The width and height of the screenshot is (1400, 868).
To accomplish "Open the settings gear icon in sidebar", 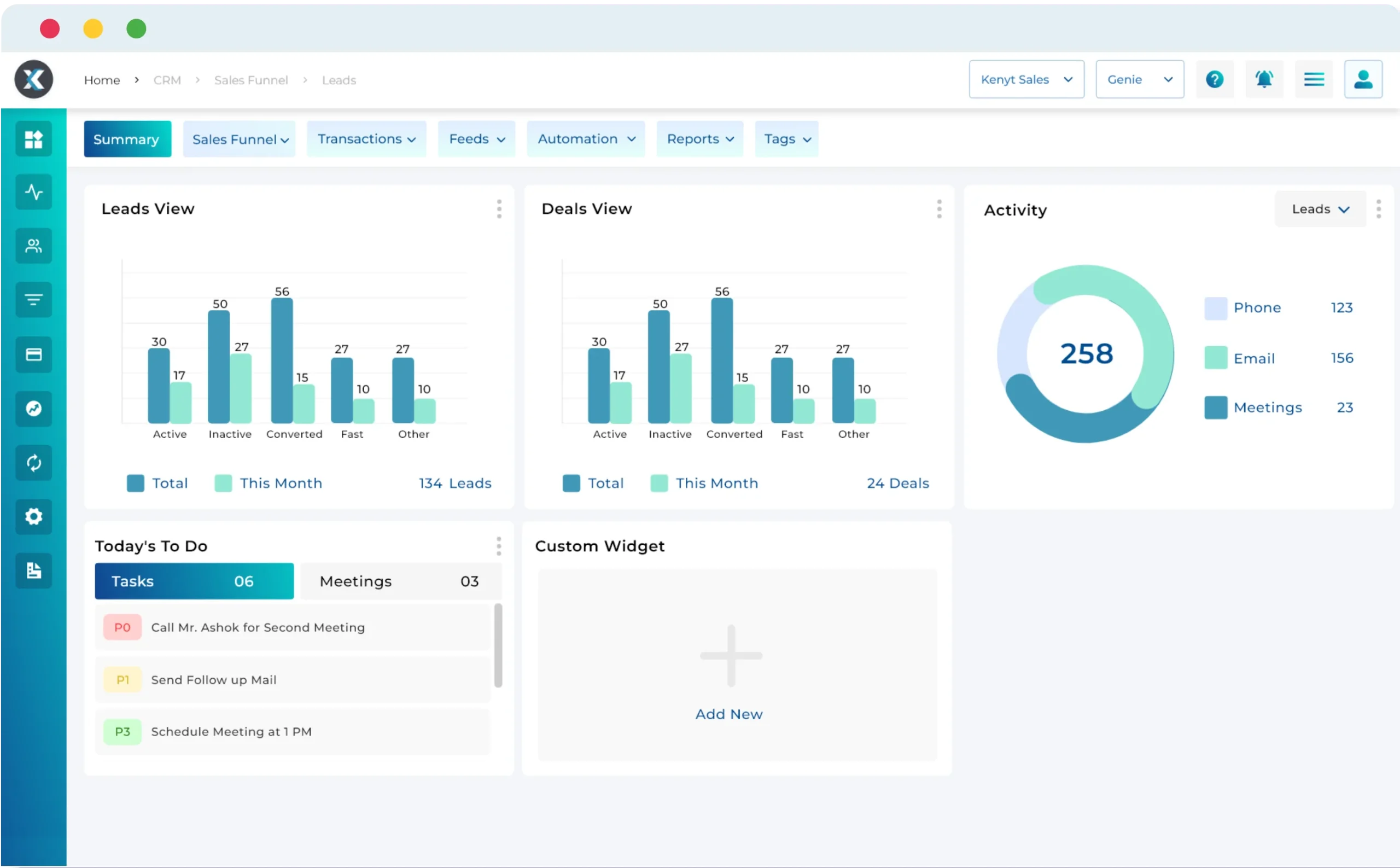I will tap(34, 517).
